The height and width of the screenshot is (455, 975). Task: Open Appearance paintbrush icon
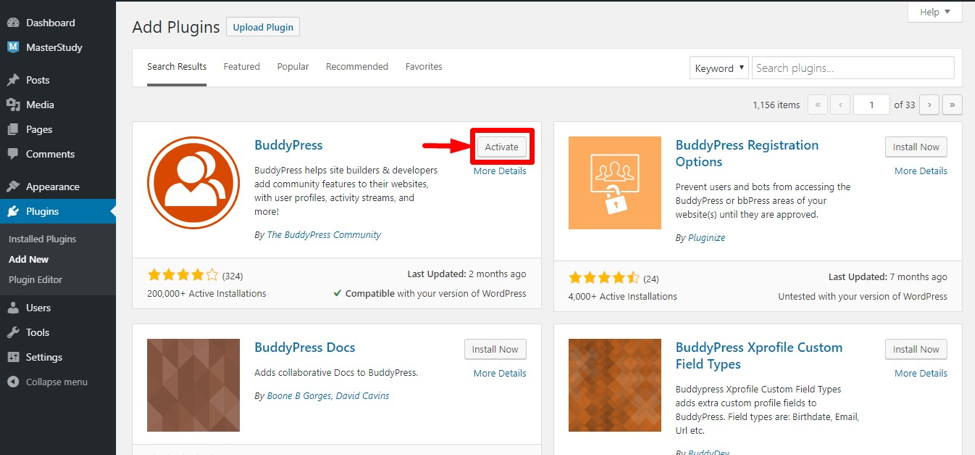tap(13, 187)
